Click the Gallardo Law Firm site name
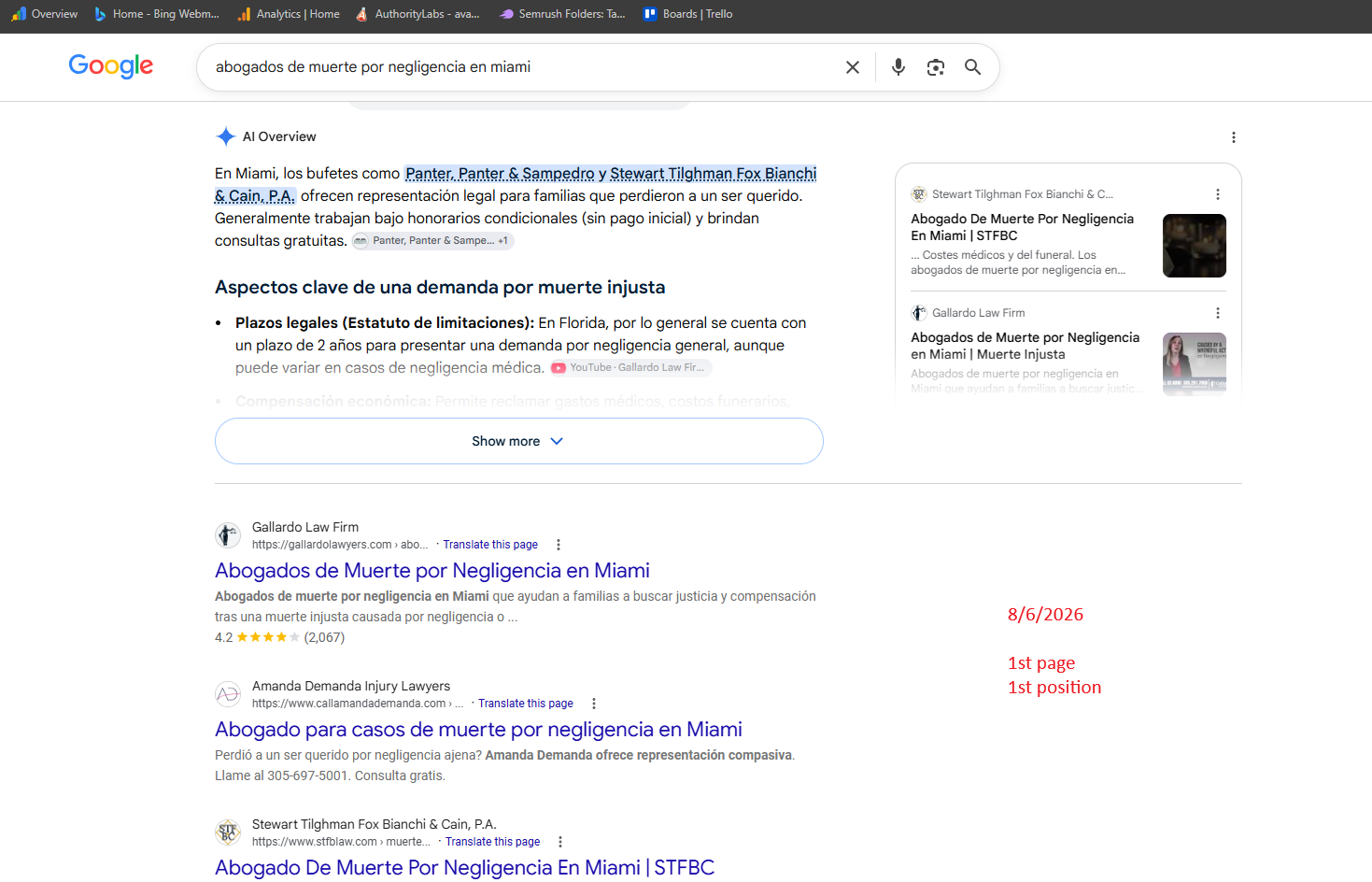Viewport: 1372px width, 882px height. pyautogui.click(x=305, y=527)
